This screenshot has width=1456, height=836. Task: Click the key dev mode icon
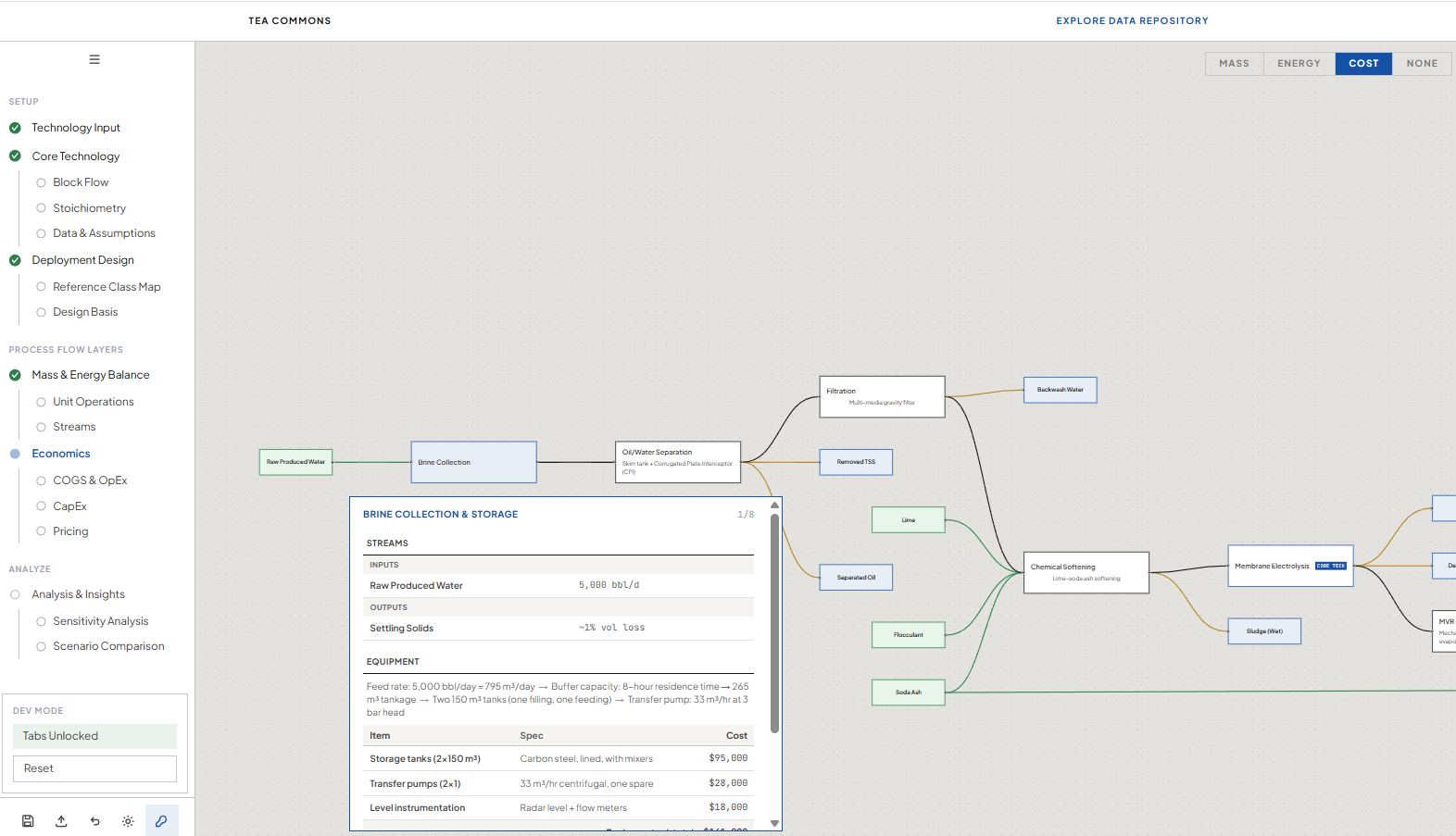point(161,821)
